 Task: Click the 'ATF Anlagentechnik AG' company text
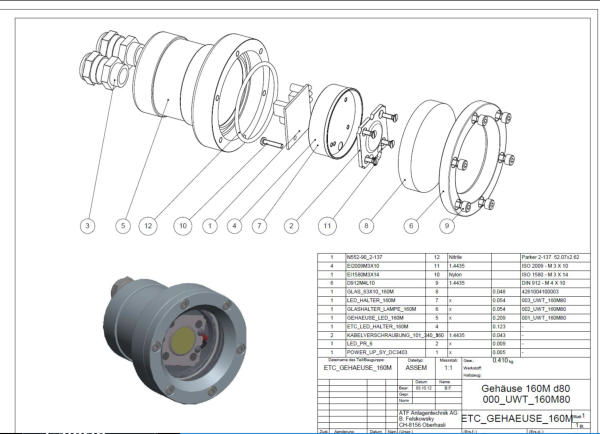[428, 413]
